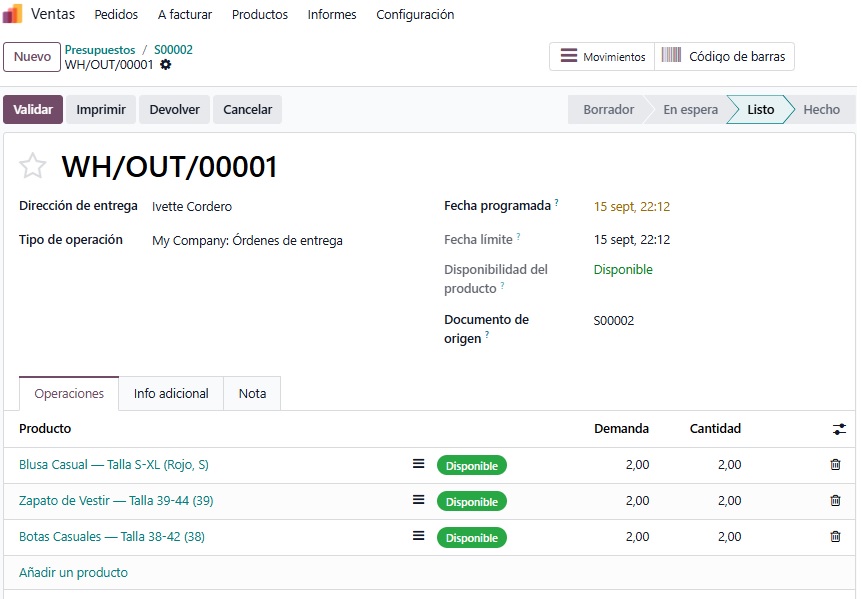
Task: Switch to the Nota tab
Action: pyautogui.click(x=252, y=393)
